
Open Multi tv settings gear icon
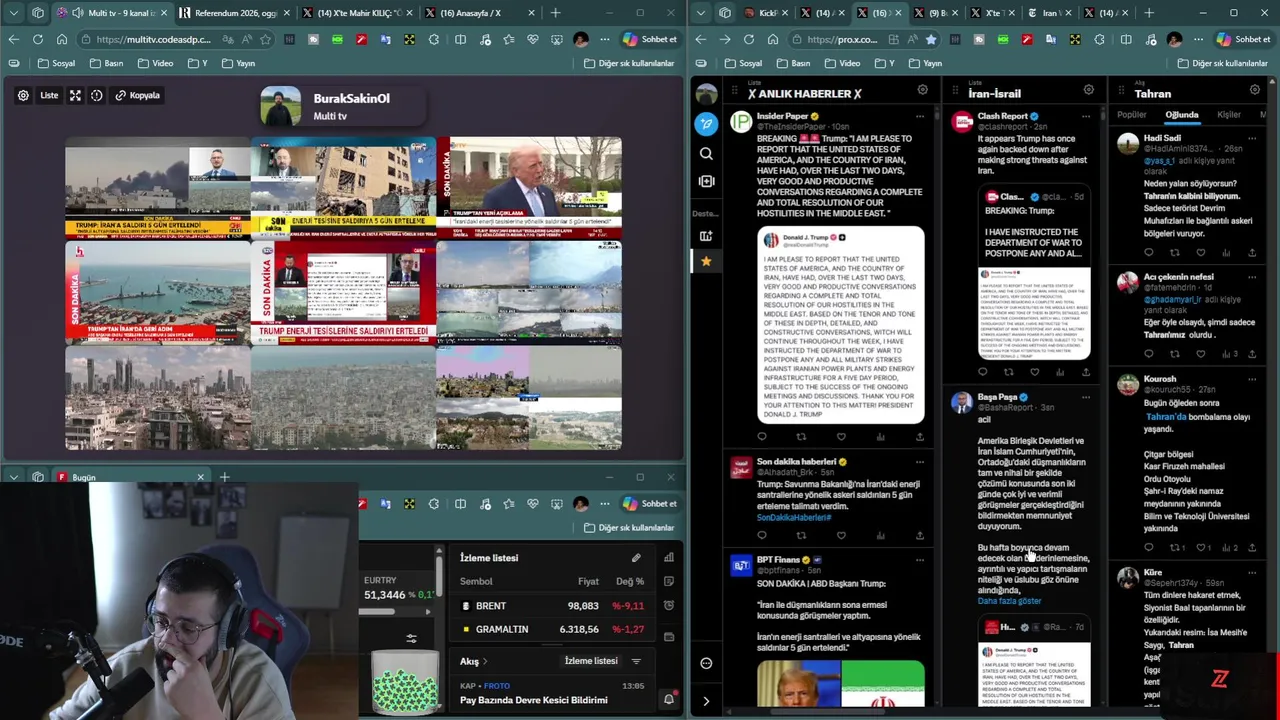(x=23, y=95)
